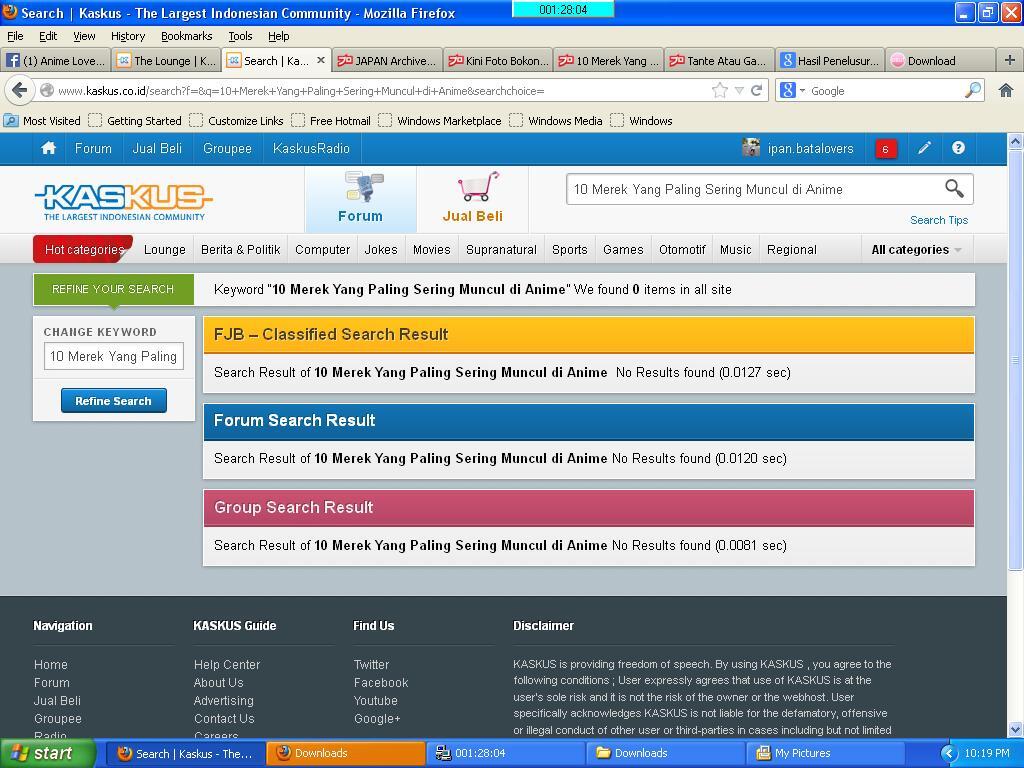Open the Free Hotmail bookmark
Screen dimensions: 1024x768
click(x=332, y=121)
